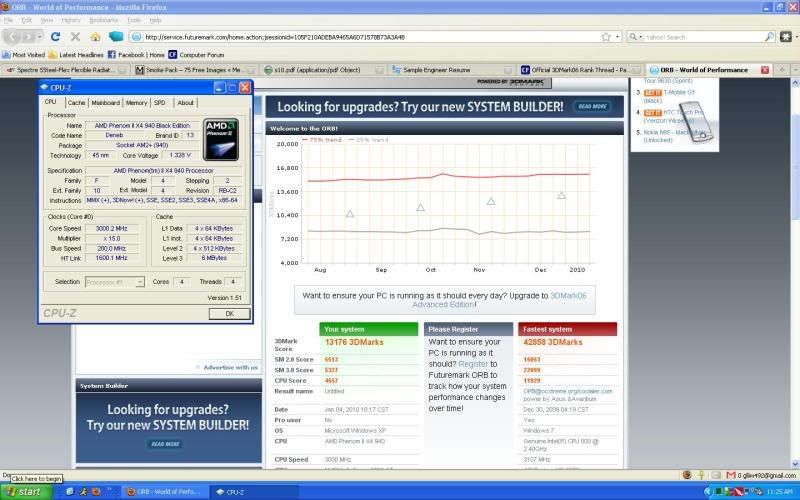Switch to the Mainboard tab in CPU-Z

106,103
